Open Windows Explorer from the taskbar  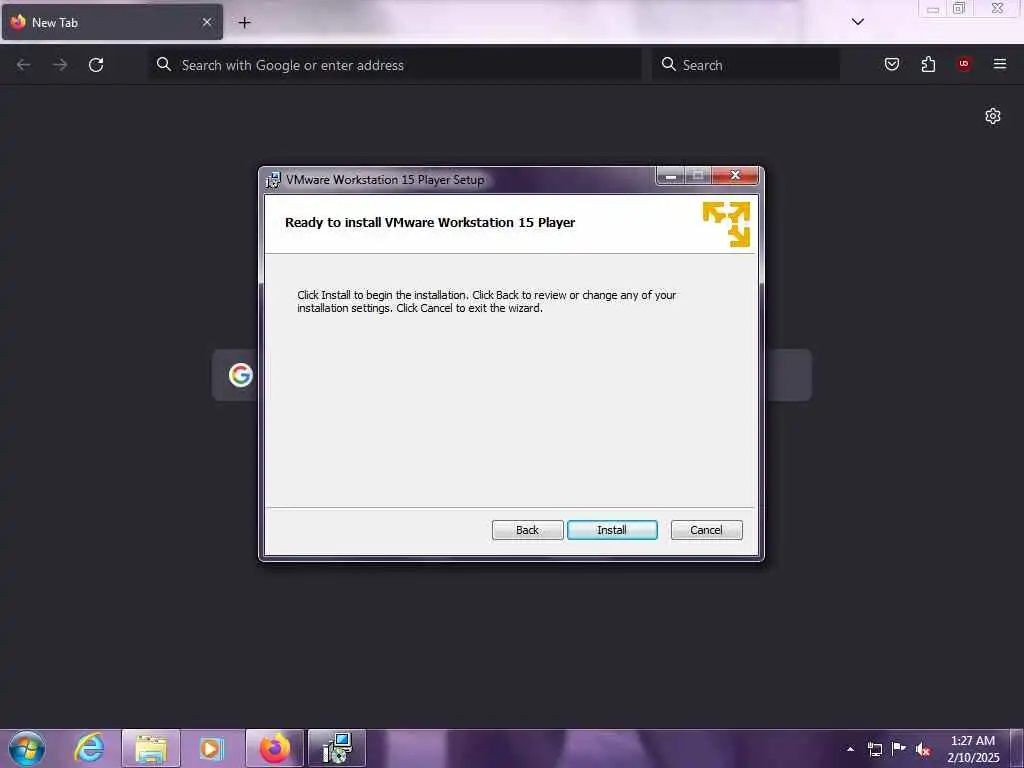coord(151,748)
